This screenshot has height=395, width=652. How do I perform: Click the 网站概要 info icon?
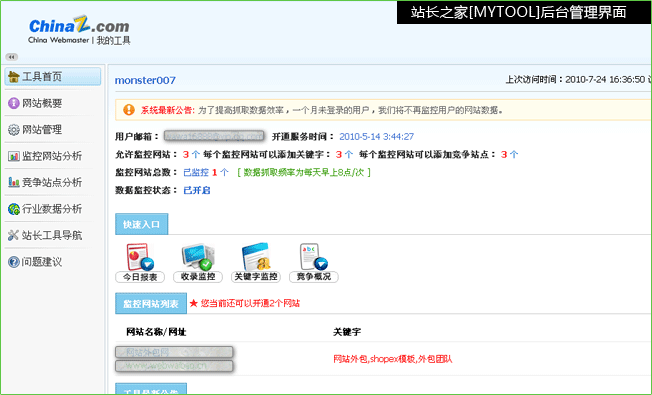pos(14,103)
